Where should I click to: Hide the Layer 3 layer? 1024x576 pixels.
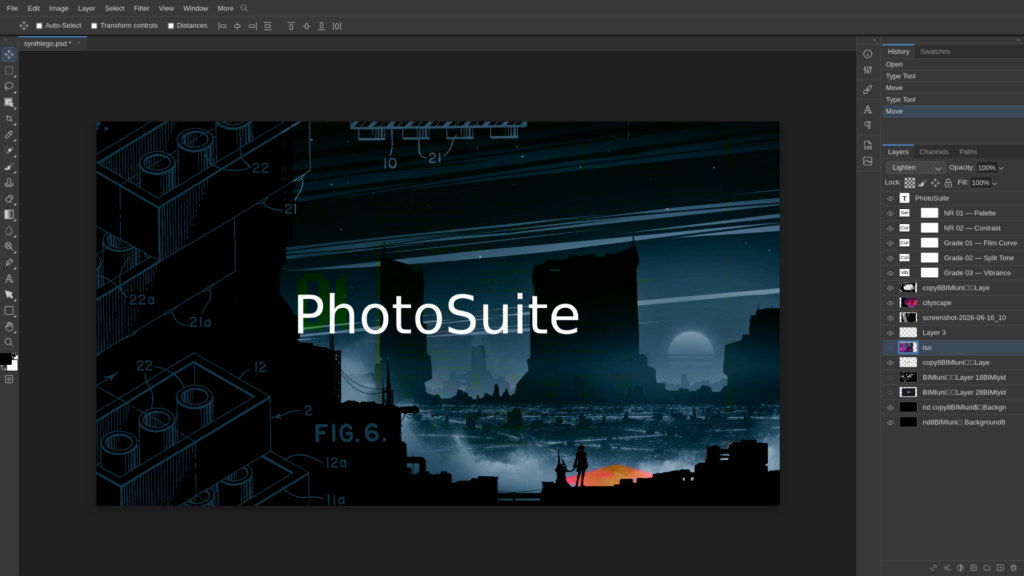pyautogui.click(x=890, y=333)
